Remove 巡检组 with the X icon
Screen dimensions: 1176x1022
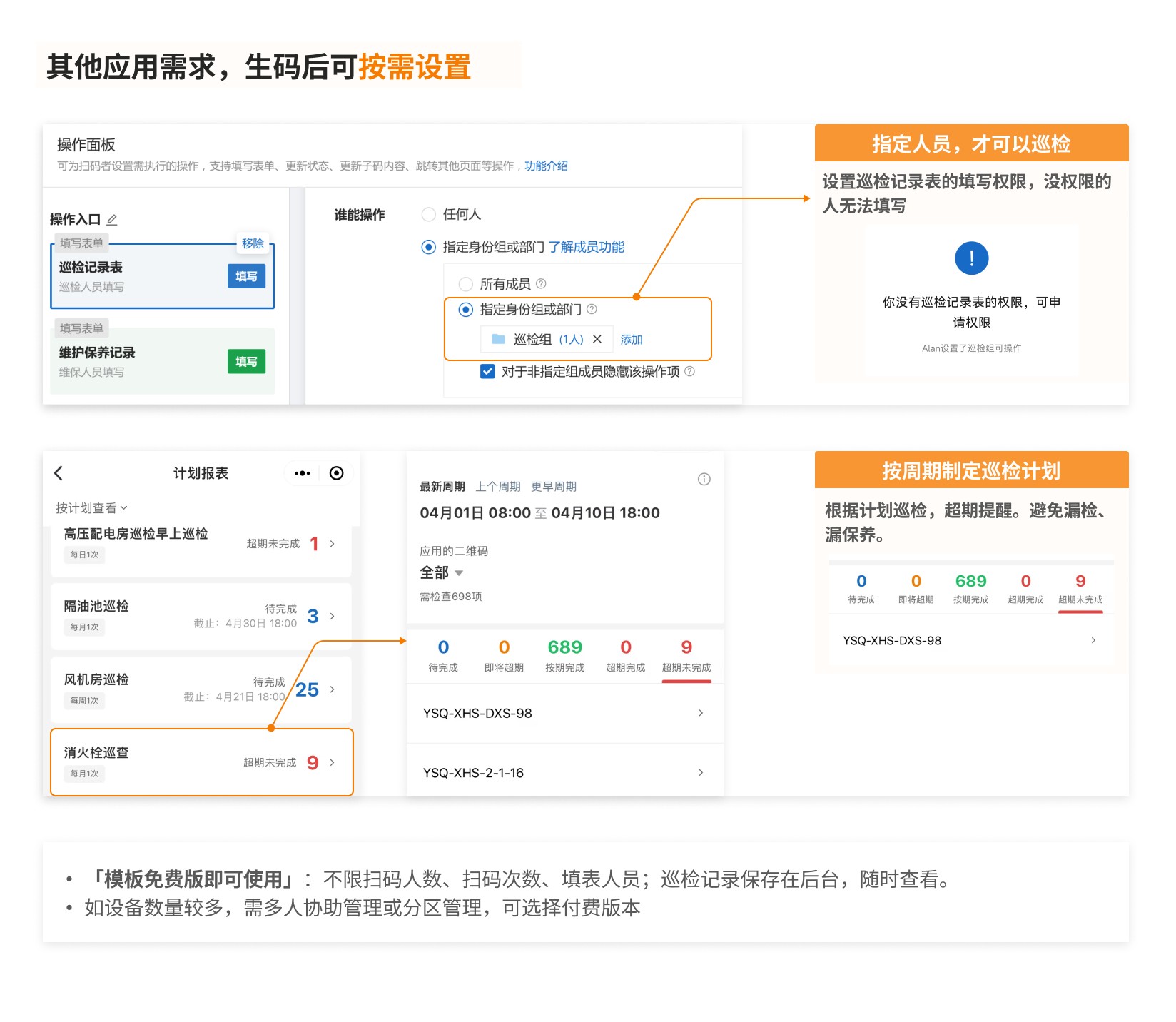coord(597,339)
